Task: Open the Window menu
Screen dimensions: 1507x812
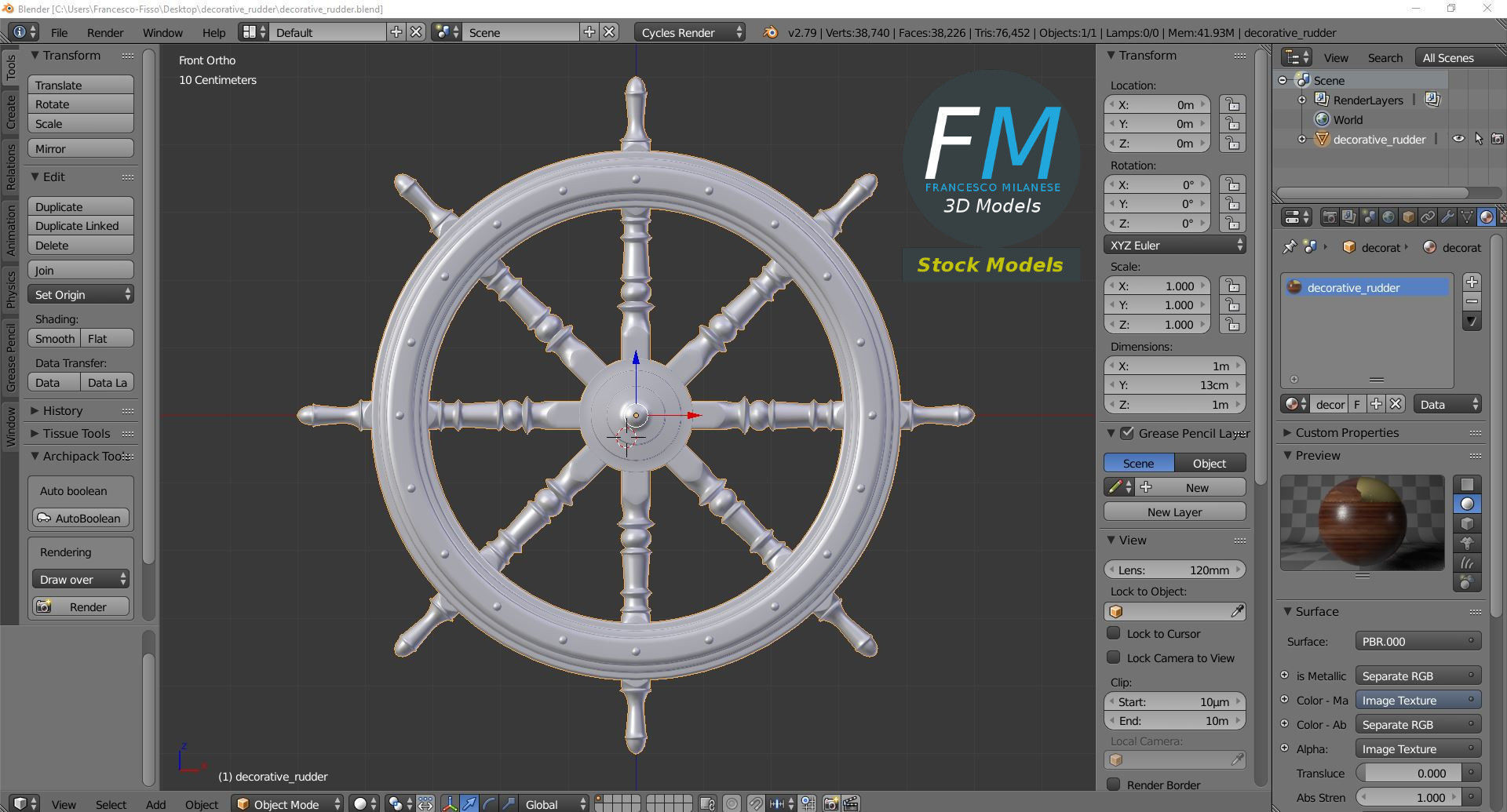Action: pos(162,33)
